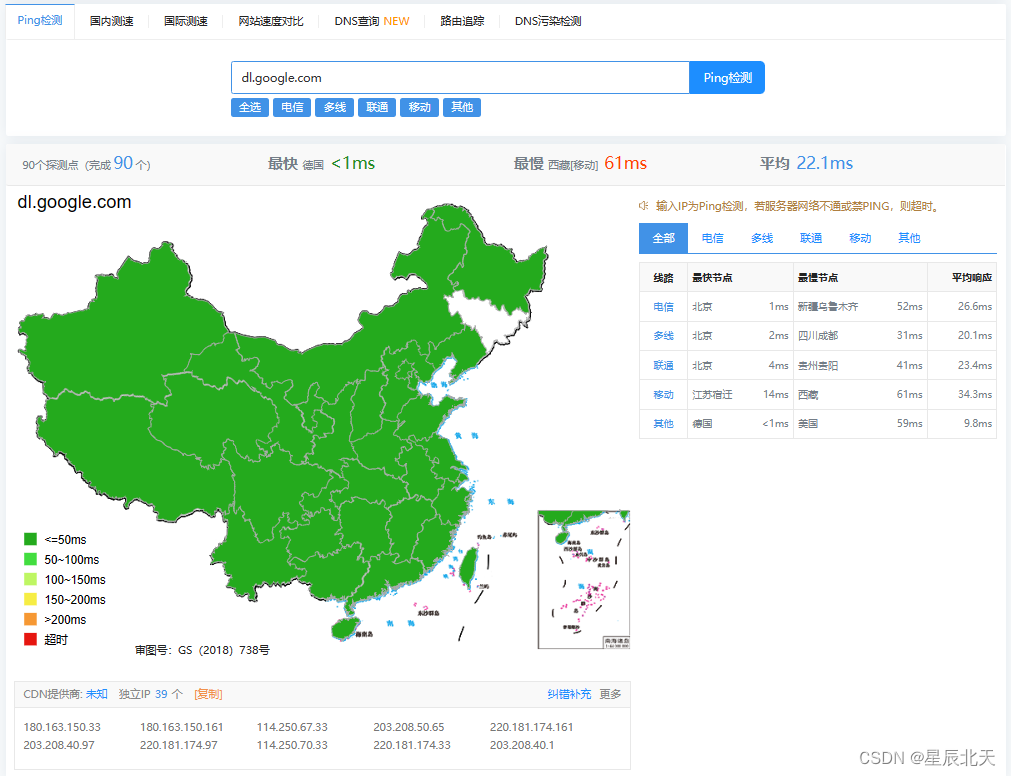Image resolution: width=1011 pixels, height=776 pixels.
Task: Toggle the 其他 filter under search box
Action: pos(462,107)
